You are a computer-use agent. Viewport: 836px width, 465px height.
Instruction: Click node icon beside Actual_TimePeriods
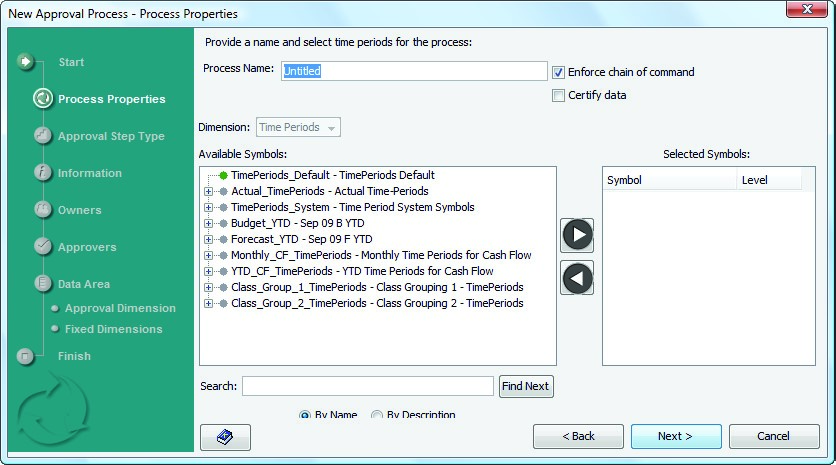223,191
